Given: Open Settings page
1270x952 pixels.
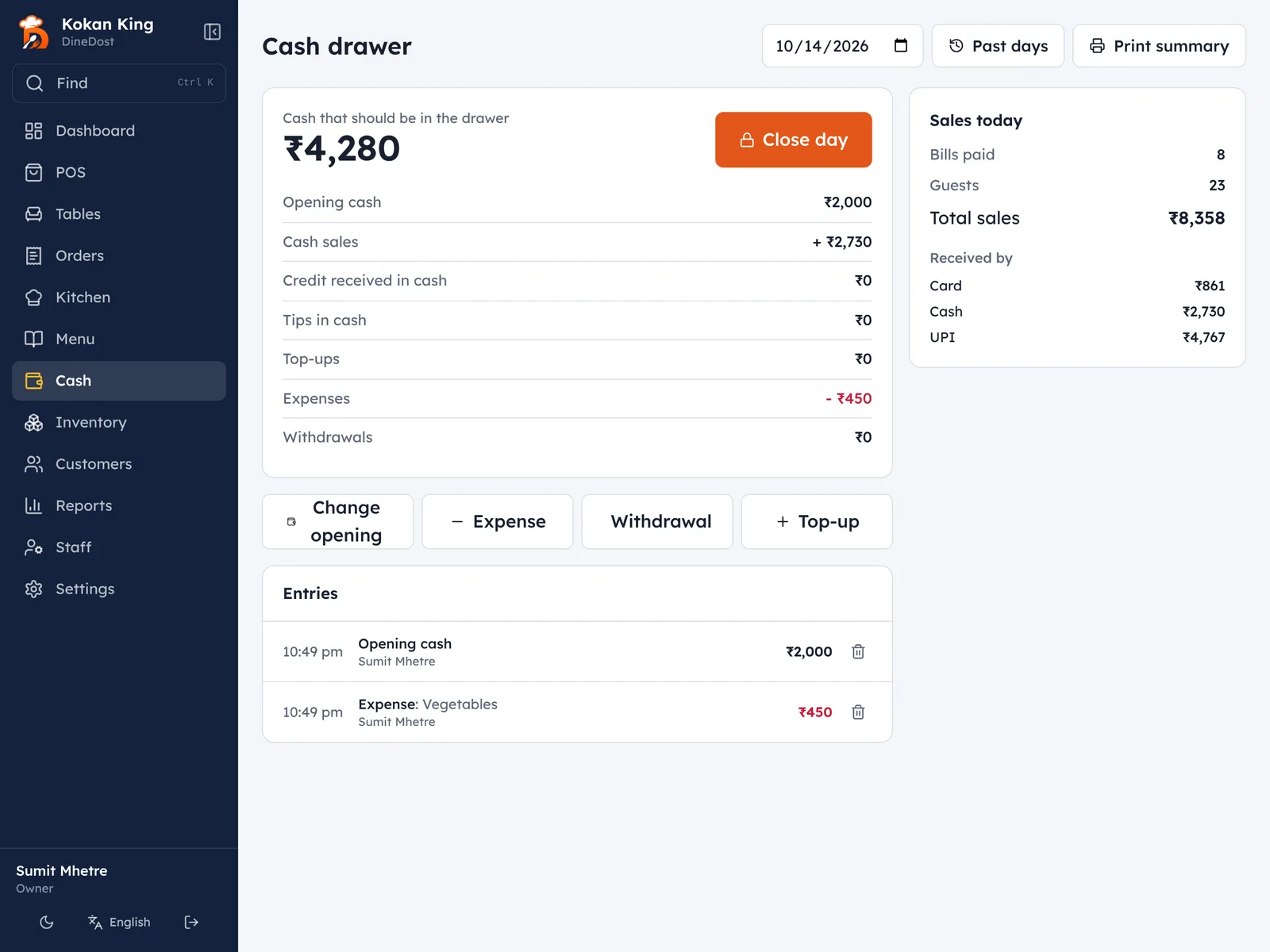Looking at the screenshot, I should (119, 589).
